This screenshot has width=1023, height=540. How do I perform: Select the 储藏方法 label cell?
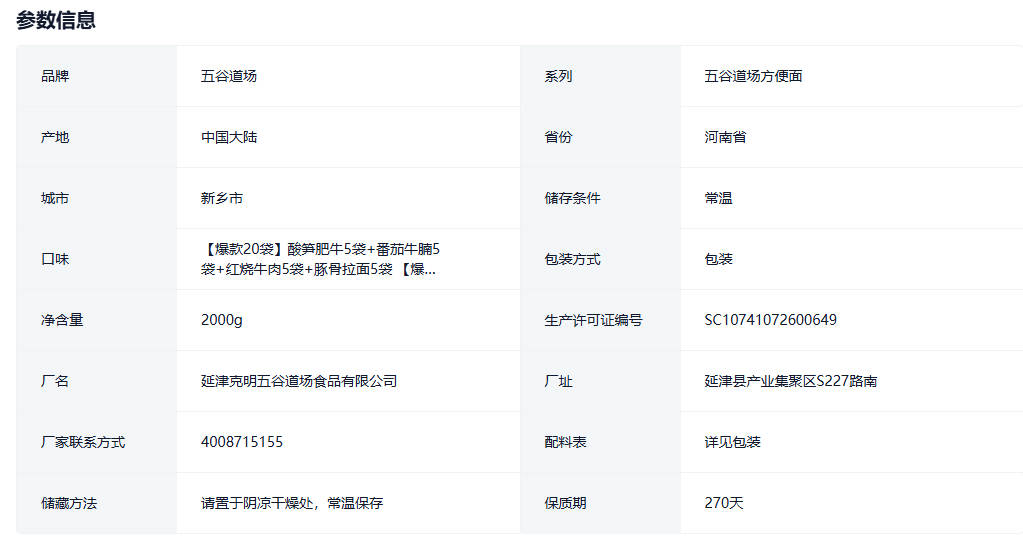(97, 503)
